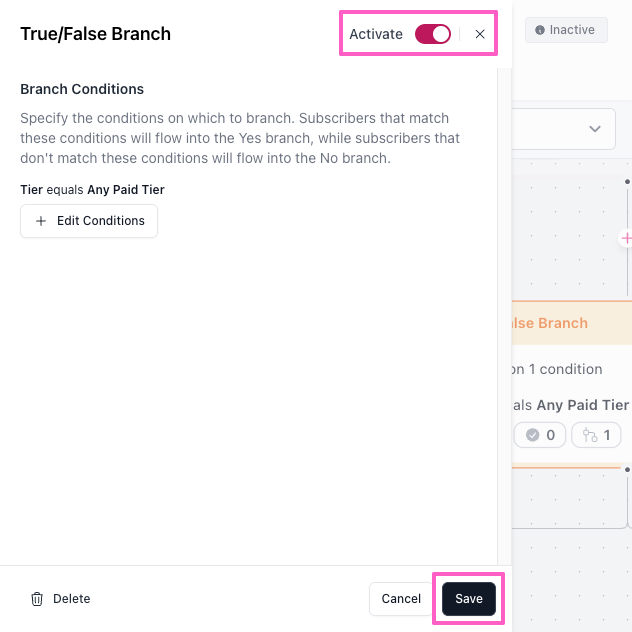
Task: Toggle the Activate switch
Action: [432, 34]
